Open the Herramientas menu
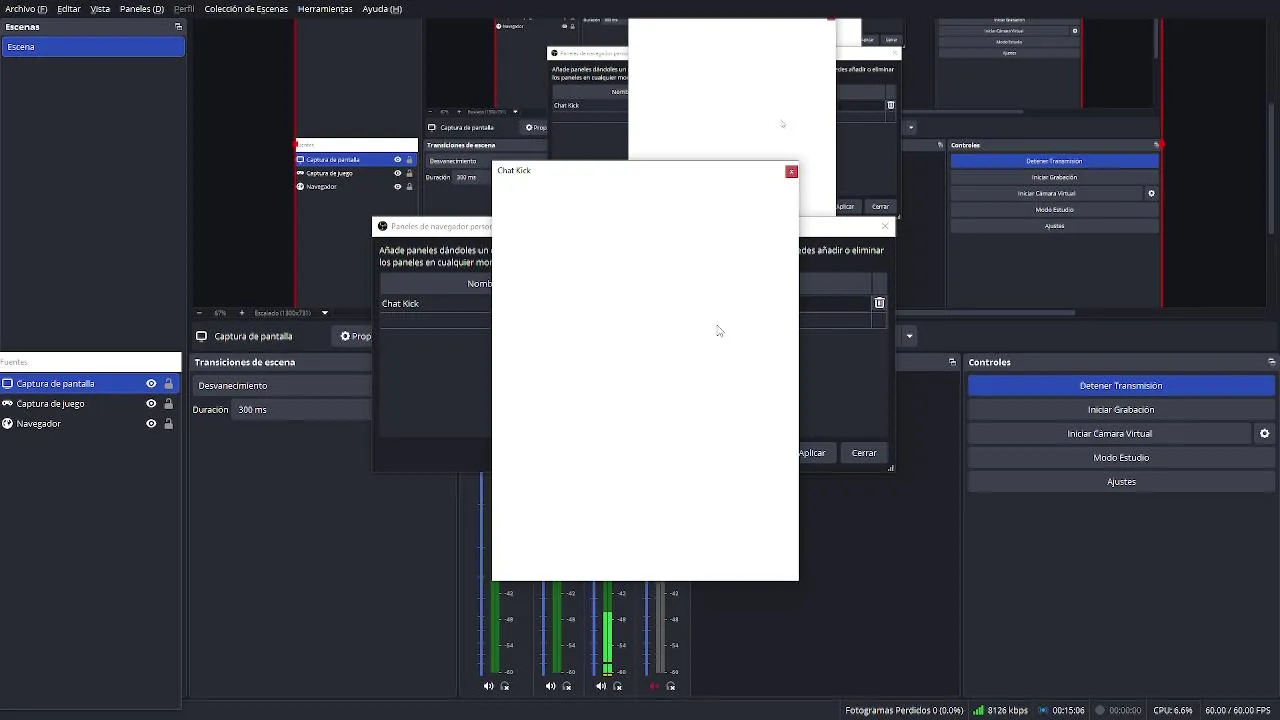1280x720 pixels. (325, 9)
